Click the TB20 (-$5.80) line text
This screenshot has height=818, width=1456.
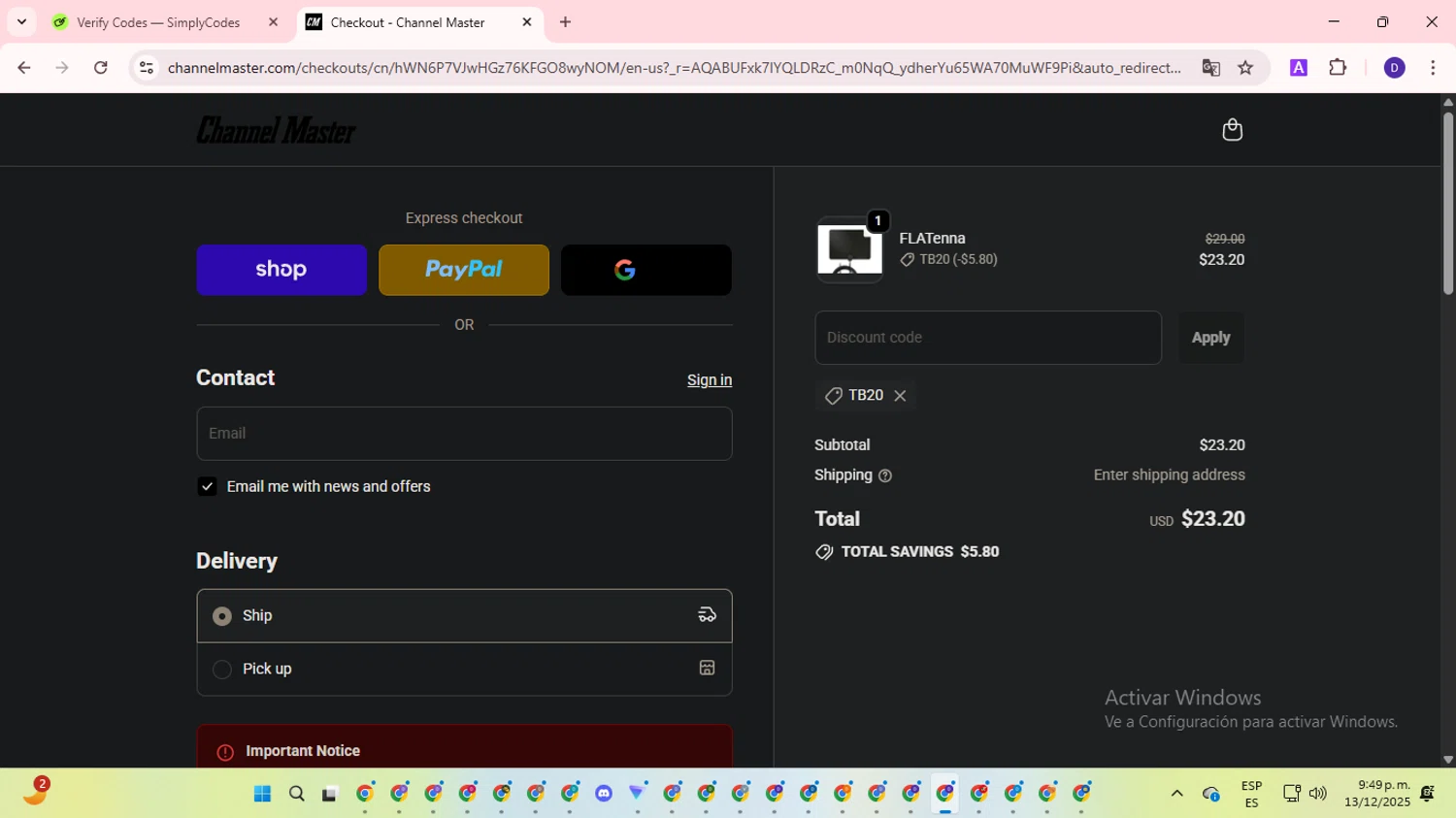(x=958, y=259)
